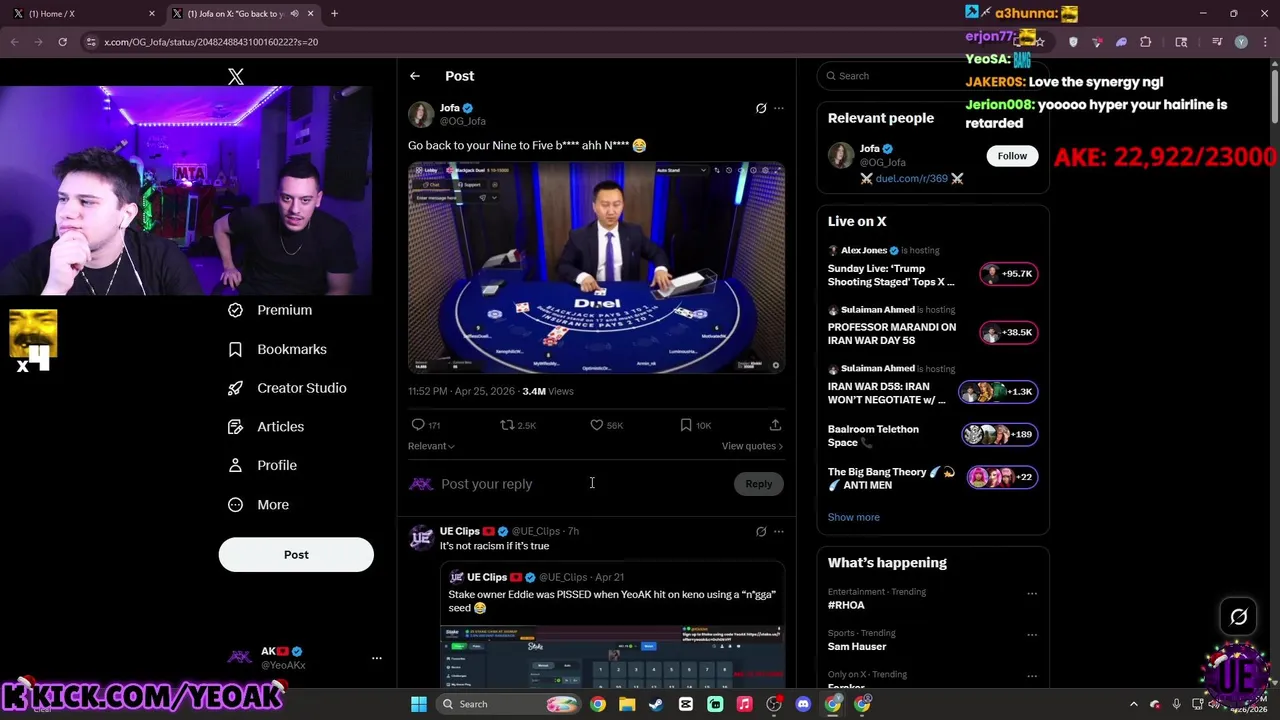Screen dimensions: 1280x720
Task: Open the browser extensions puzzle icon
Action: click(x=1146, y=42)
